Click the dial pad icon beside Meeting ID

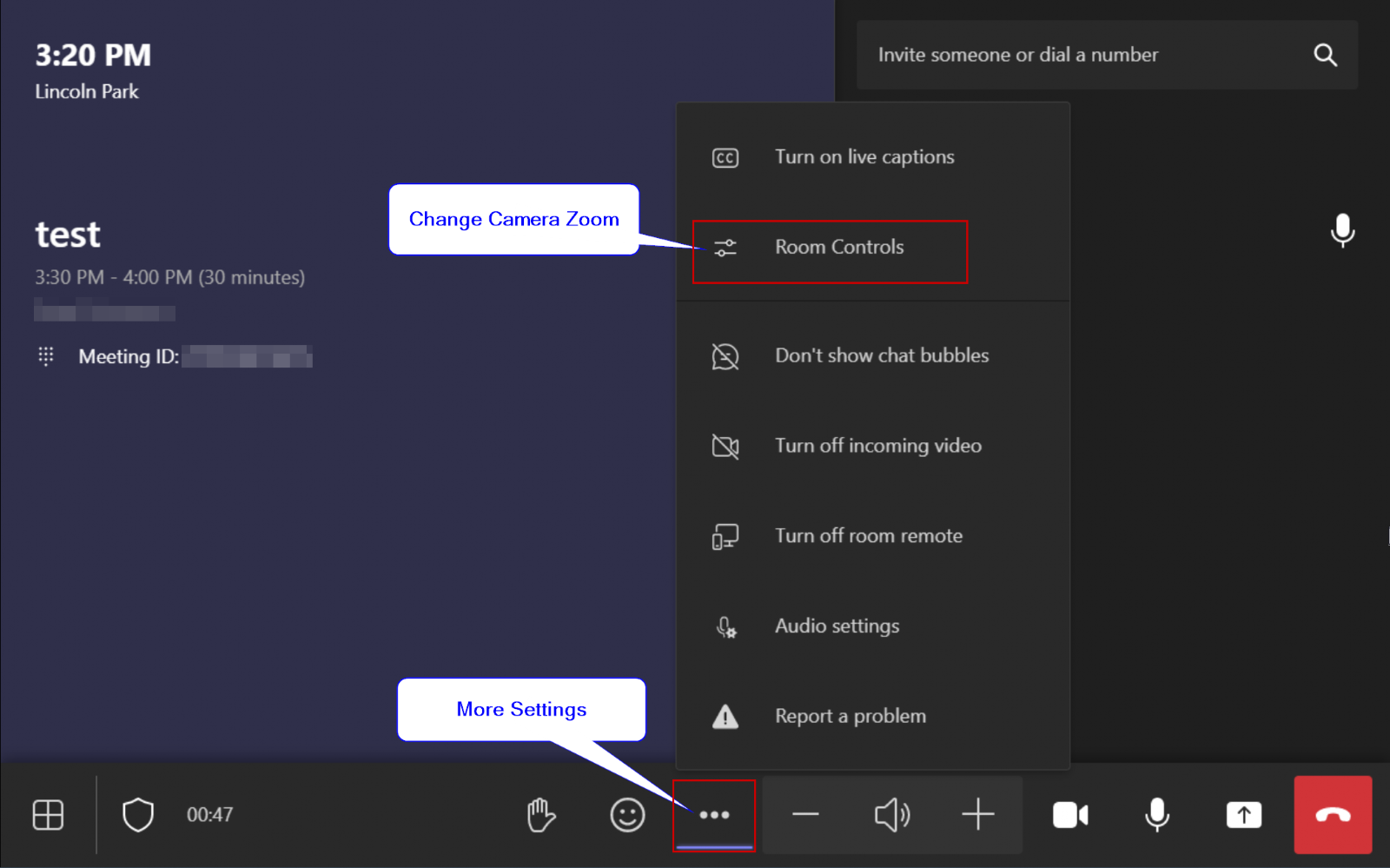point(46,356)
